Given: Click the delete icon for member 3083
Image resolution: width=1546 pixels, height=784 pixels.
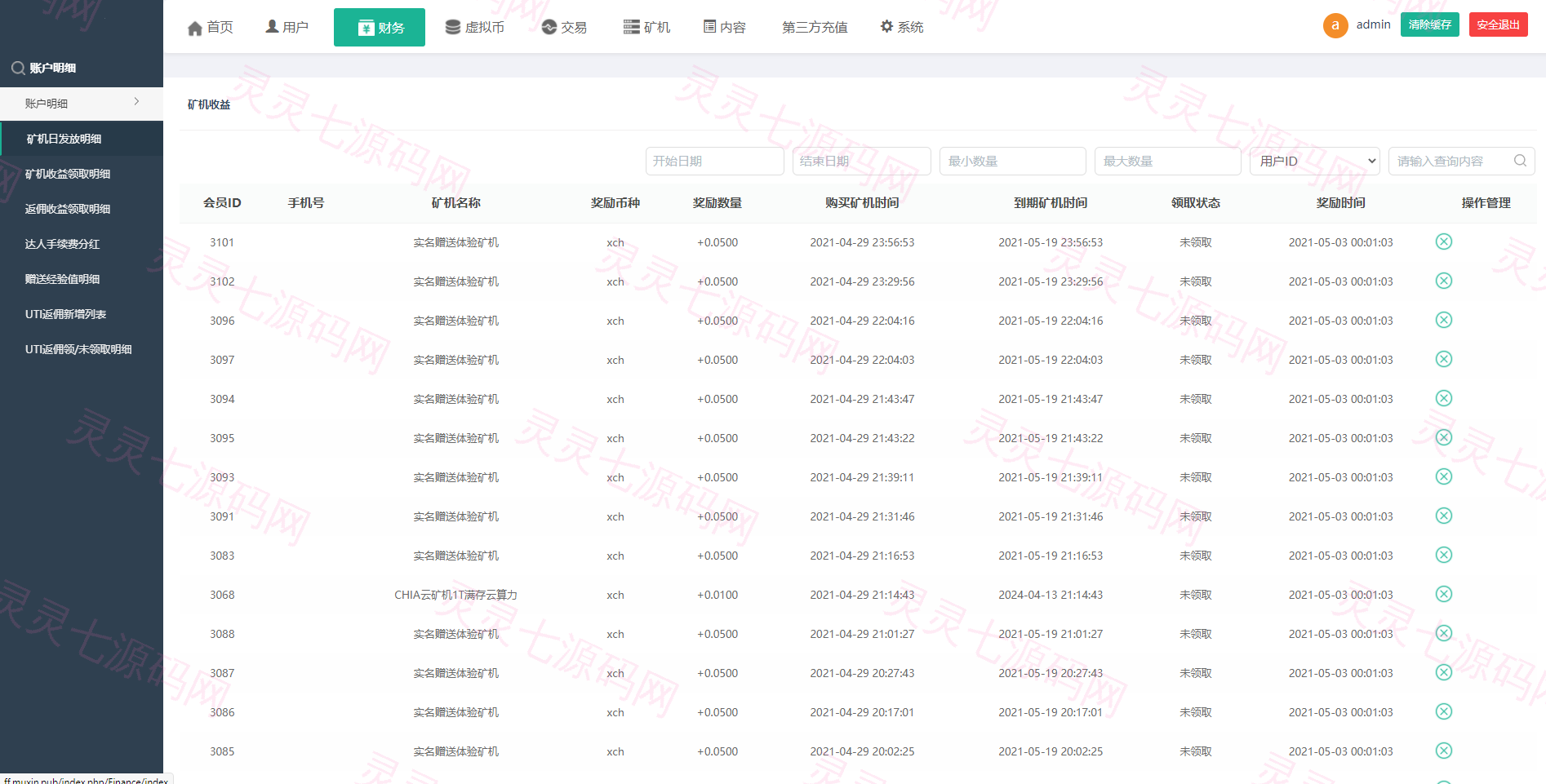Looking at the screenshot, I should pyautogui.click(x=1443, y=555).
